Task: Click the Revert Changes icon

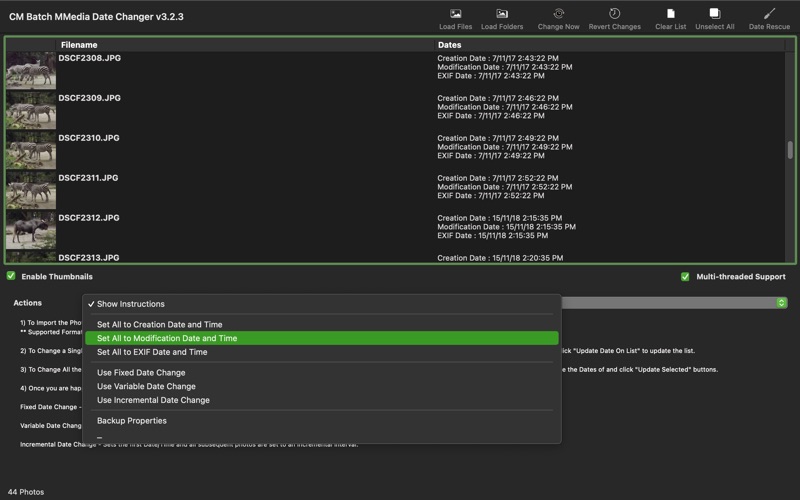Action: [614, 14]
